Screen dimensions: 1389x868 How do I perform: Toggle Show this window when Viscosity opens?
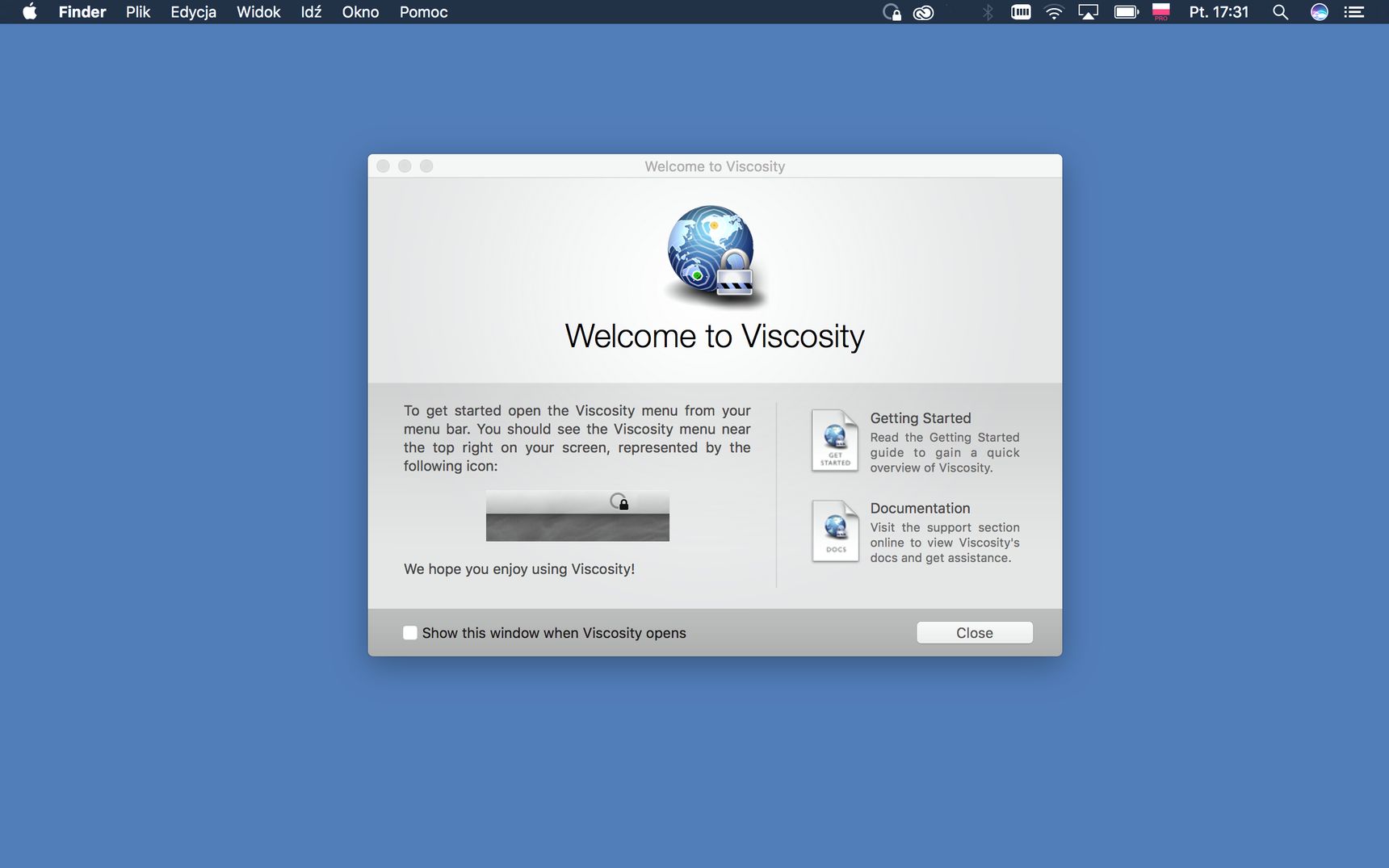pyautogui.click(x=410, y=633)
